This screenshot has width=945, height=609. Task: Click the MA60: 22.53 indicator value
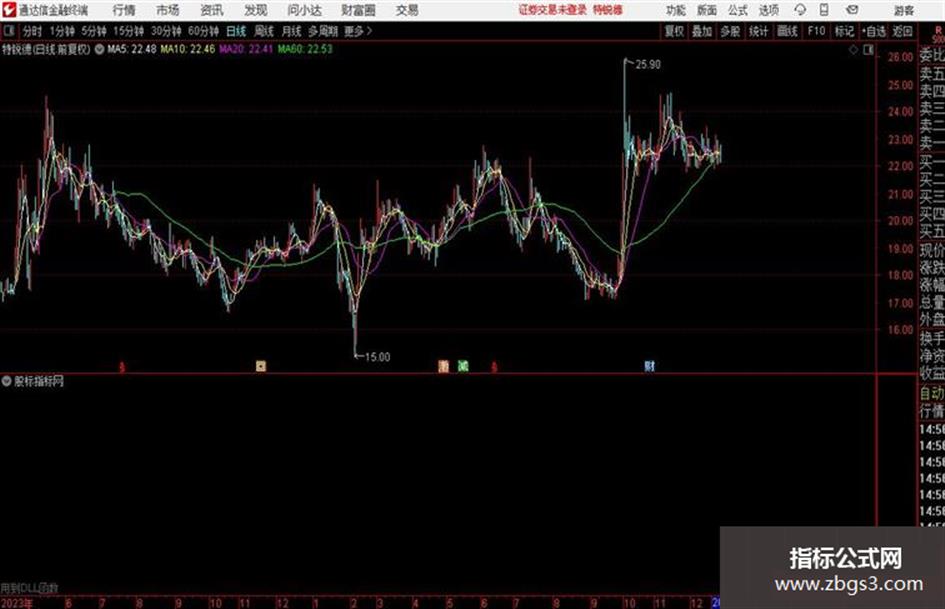pyautogui.click(x=305, y=49)
